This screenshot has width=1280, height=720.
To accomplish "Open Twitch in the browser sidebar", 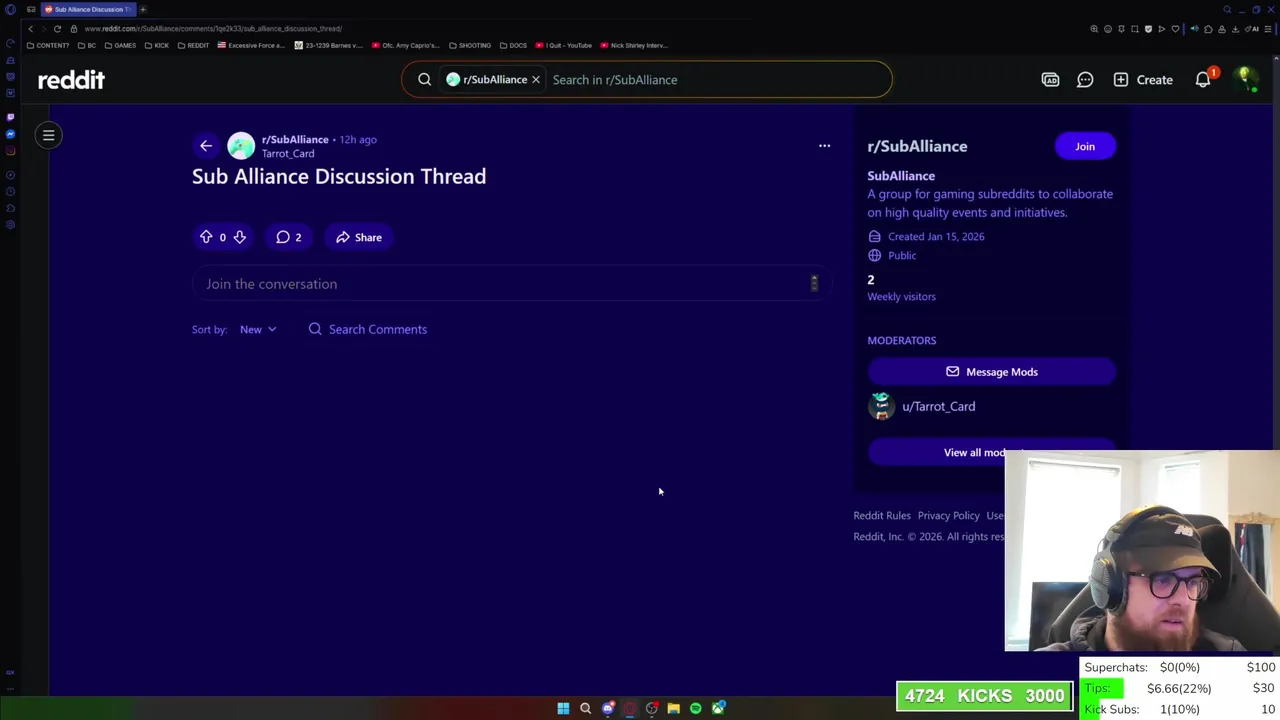I will tap(11, 117).
